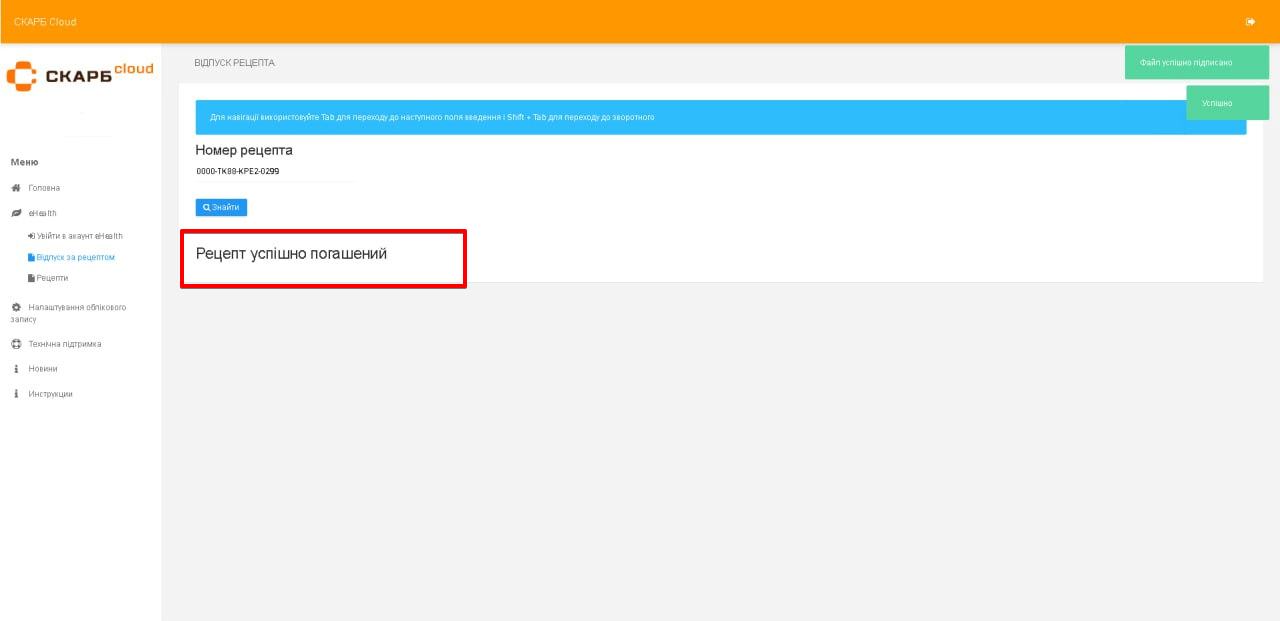Click the blue Tab navigation hint banner
This screenshot has height=621, width=1280.
point(690,117)
